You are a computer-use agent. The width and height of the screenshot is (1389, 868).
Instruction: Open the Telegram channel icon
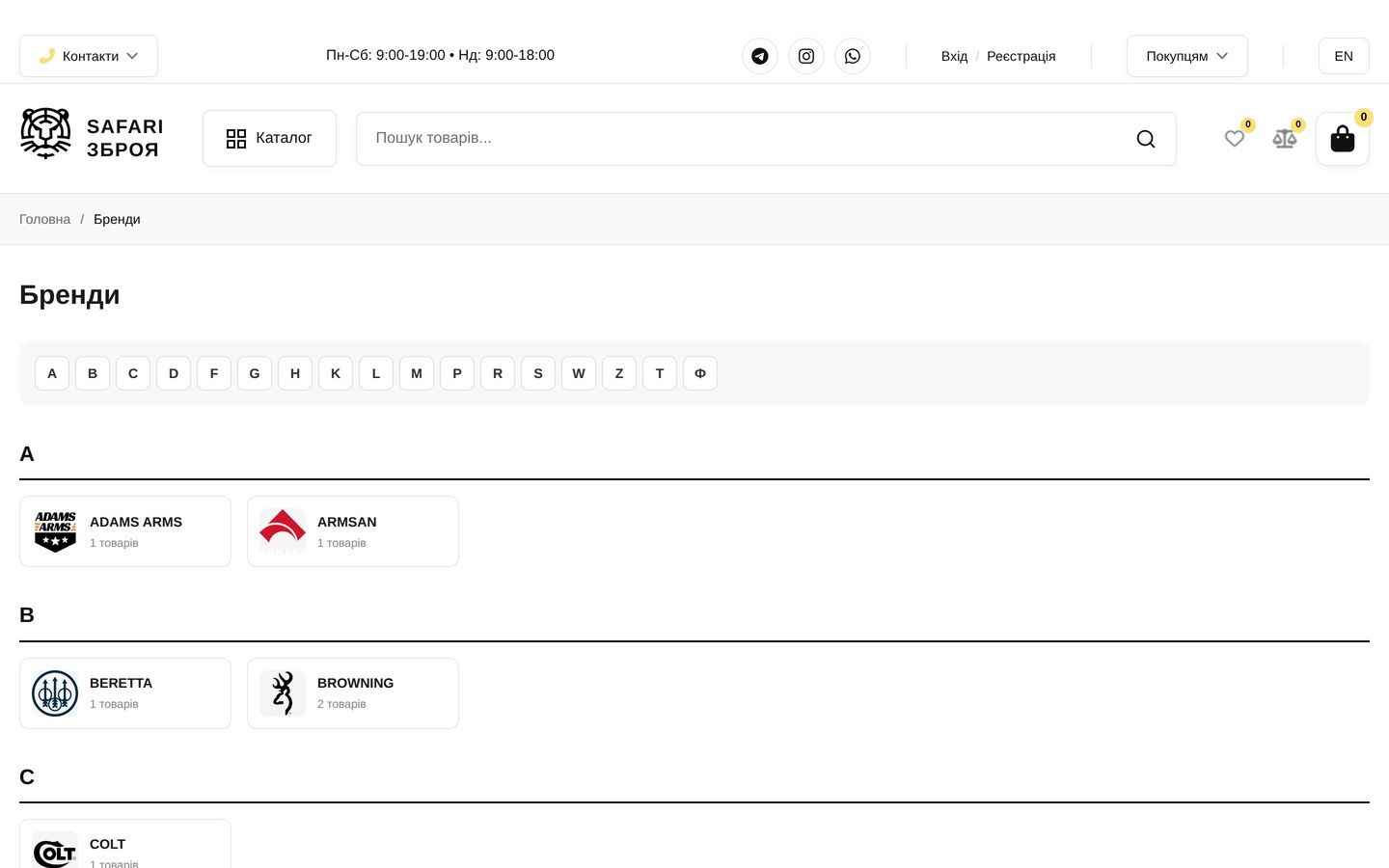pos(760,56)
